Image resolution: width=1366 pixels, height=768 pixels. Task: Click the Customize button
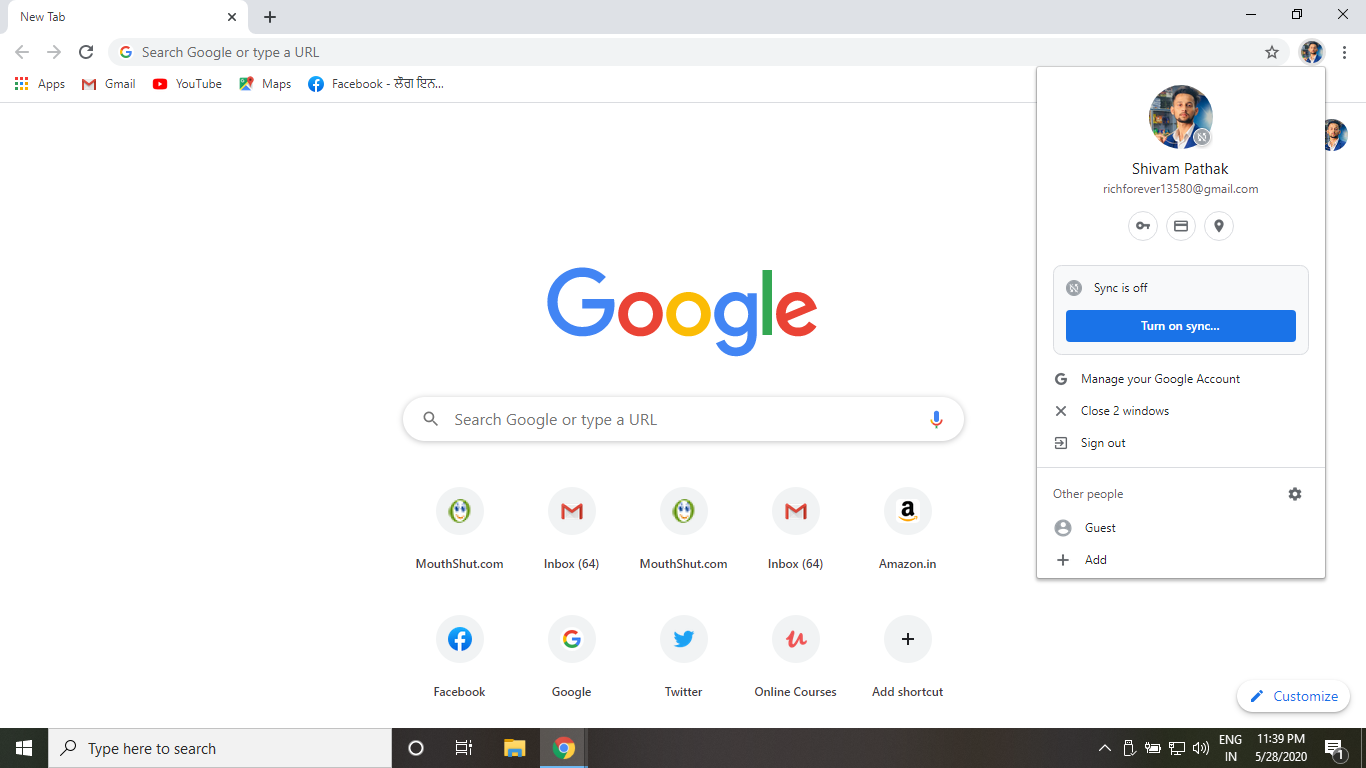pyautogui.click(x=1293, y=696)
